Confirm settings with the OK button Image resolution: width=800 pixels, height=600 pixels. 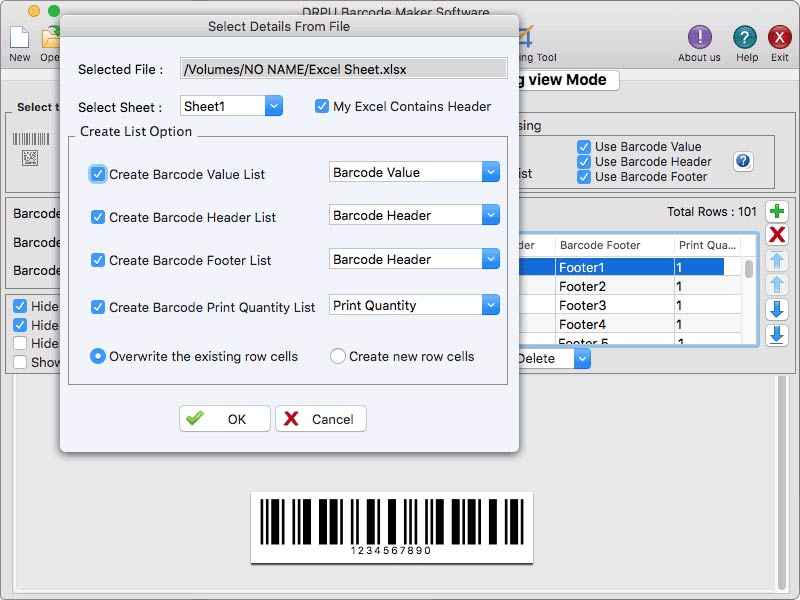point(224,418)
